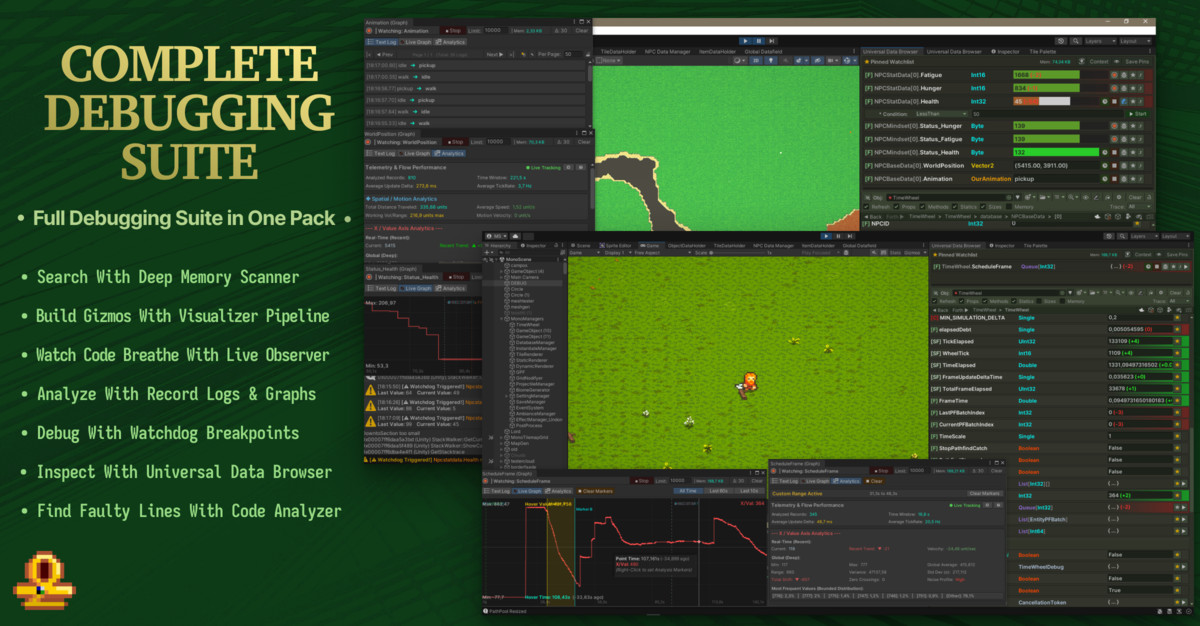Click Pause in the lower editor toolbar
1200x626 pixels.
[838, 236]
